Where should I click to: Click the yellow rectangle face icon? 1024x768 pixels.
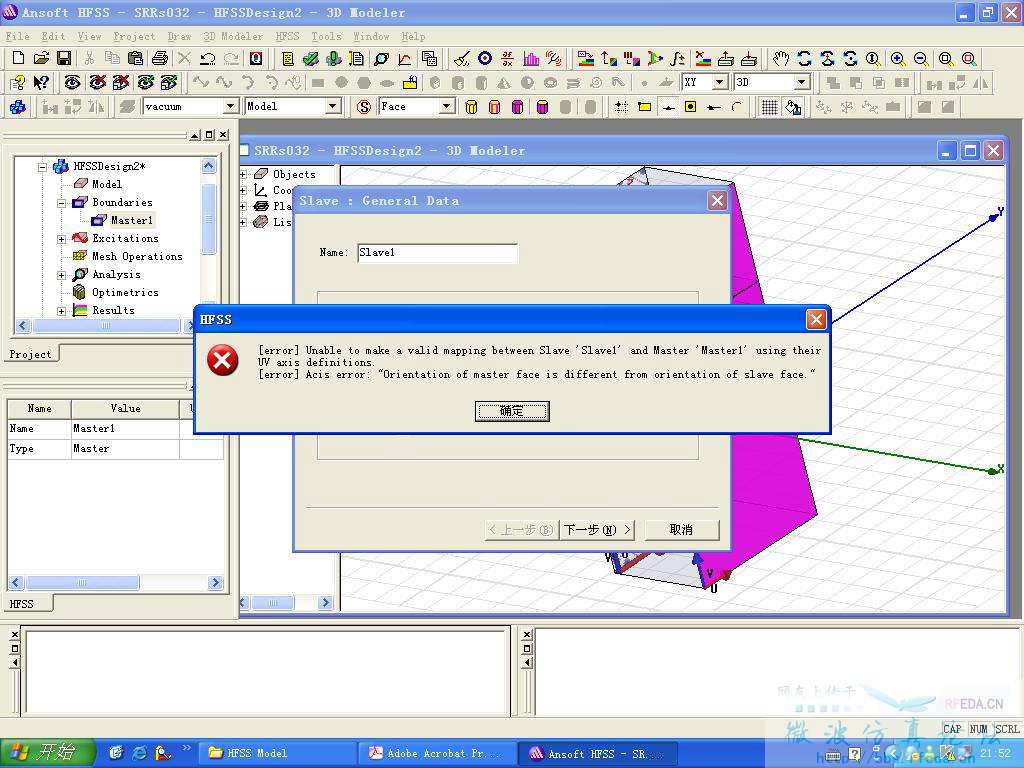[x=645, y=106]
